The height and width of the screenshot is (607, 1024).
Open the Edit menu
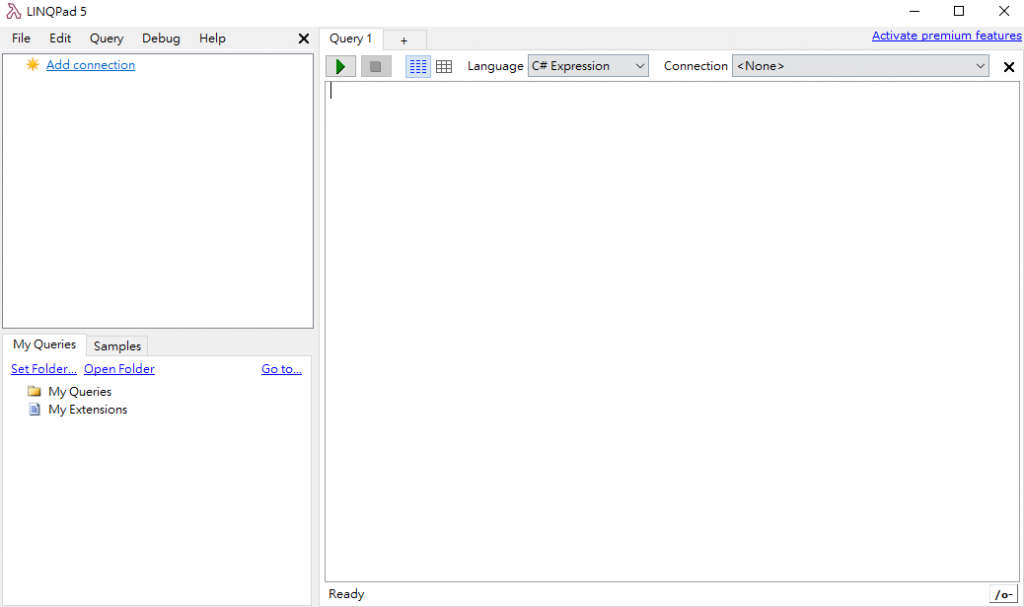[x=60, y=39]
